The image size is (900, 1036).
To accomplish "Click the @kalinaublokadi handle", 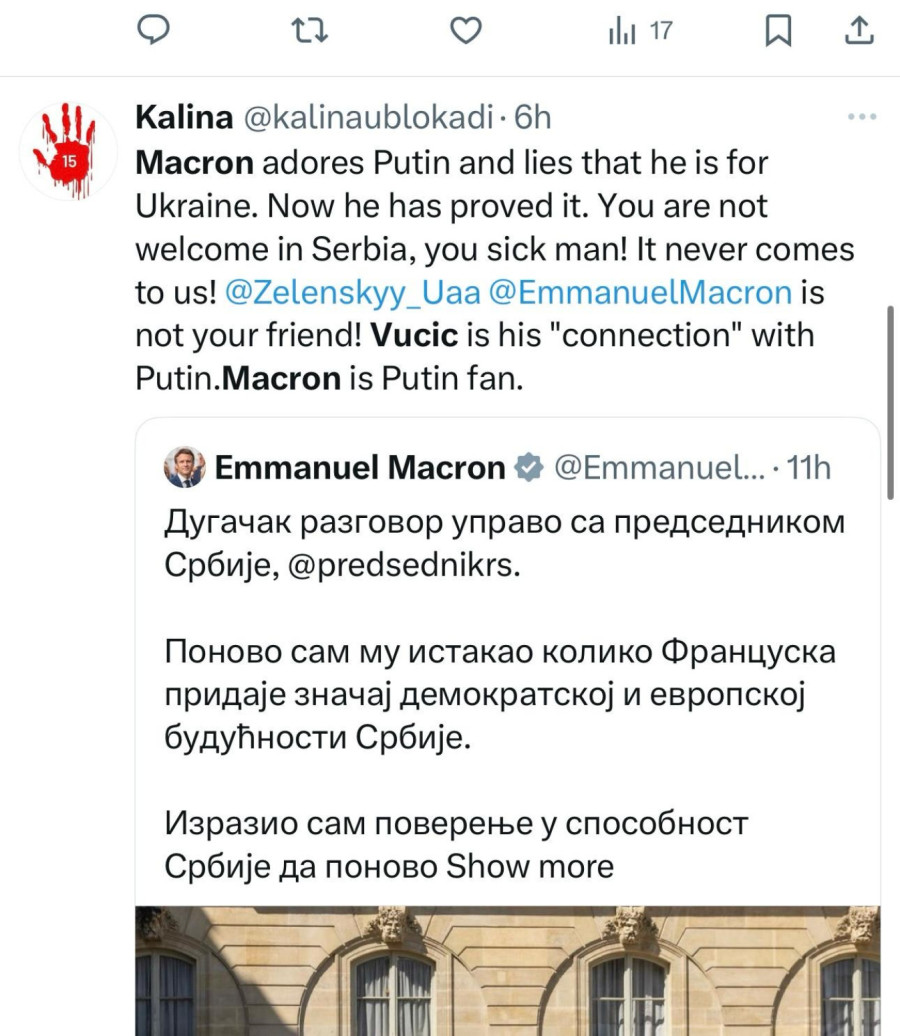I will (x=369, y=118).
